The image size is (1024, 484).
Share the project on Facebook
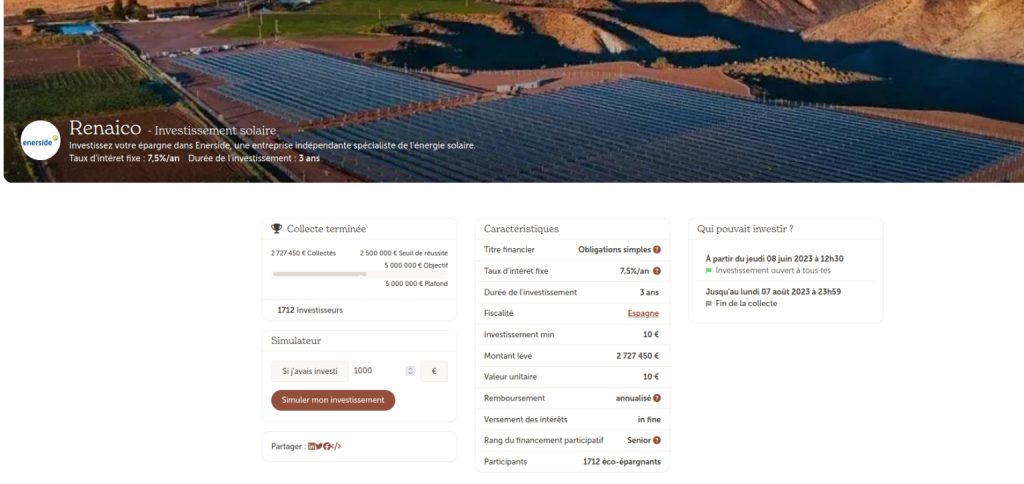pos(327,446)
